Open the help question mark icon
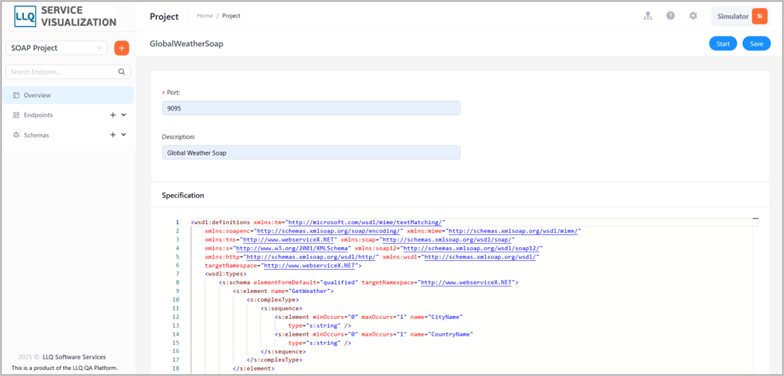This screenshot has width=784, height=376. (x=670, y=16)
